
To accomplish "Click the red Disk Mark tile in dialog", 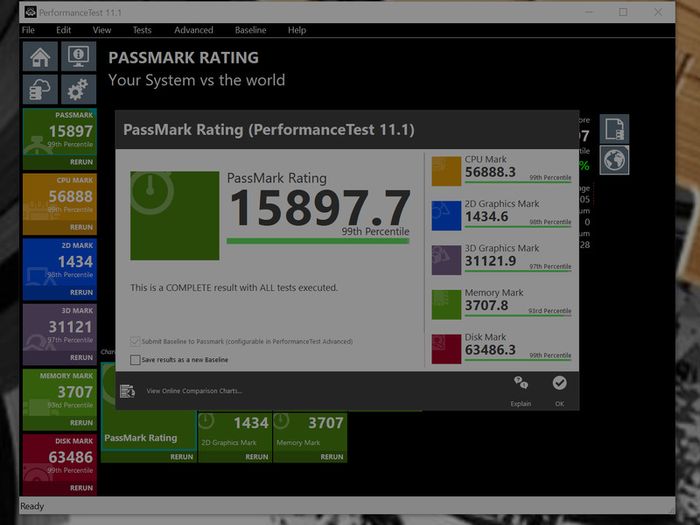I will pos(446,349).
